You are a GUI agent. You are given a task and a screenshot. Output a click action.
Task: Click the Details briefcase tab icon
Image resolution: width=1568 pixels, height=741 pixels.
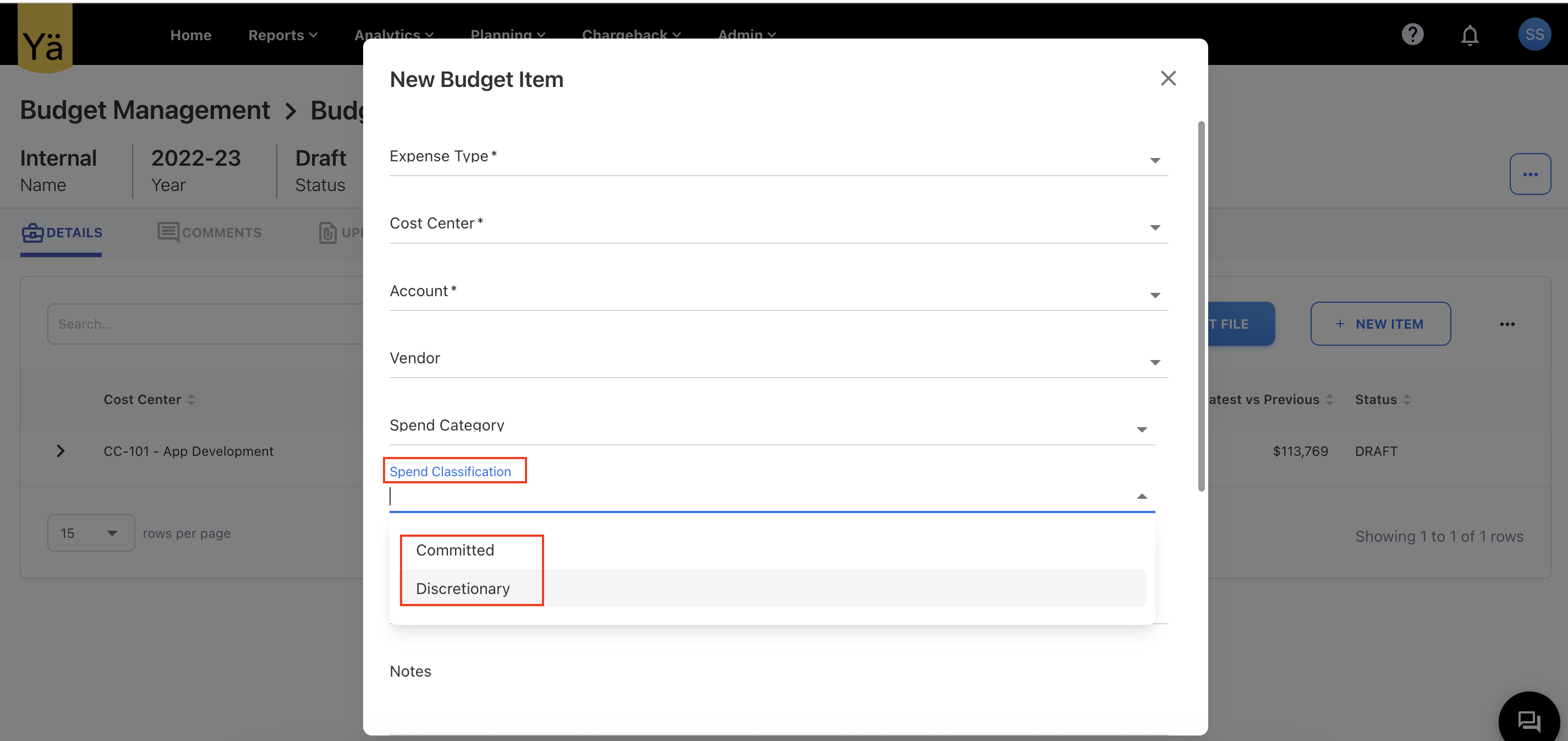tap(33, 232)
